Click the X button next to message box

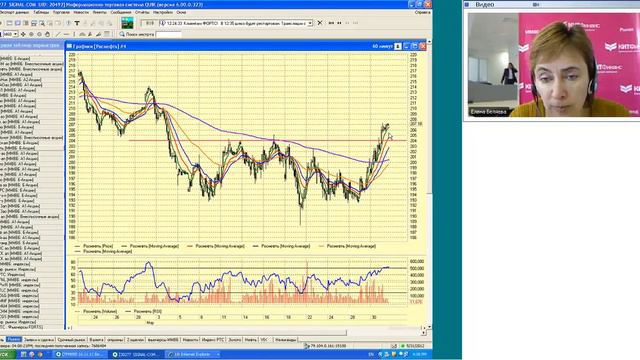pyautogui.click(x=320, y=23)
